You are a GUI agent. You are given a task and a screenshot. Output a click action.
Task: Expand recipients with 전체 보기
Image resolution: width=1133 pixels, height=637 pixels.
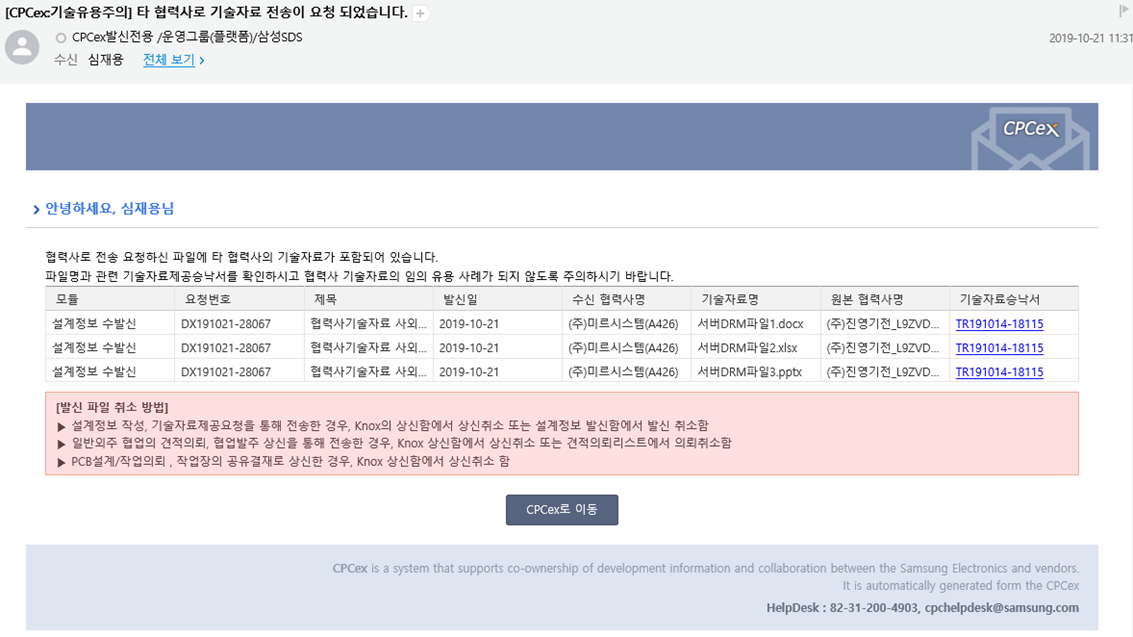tap(173, 60)
